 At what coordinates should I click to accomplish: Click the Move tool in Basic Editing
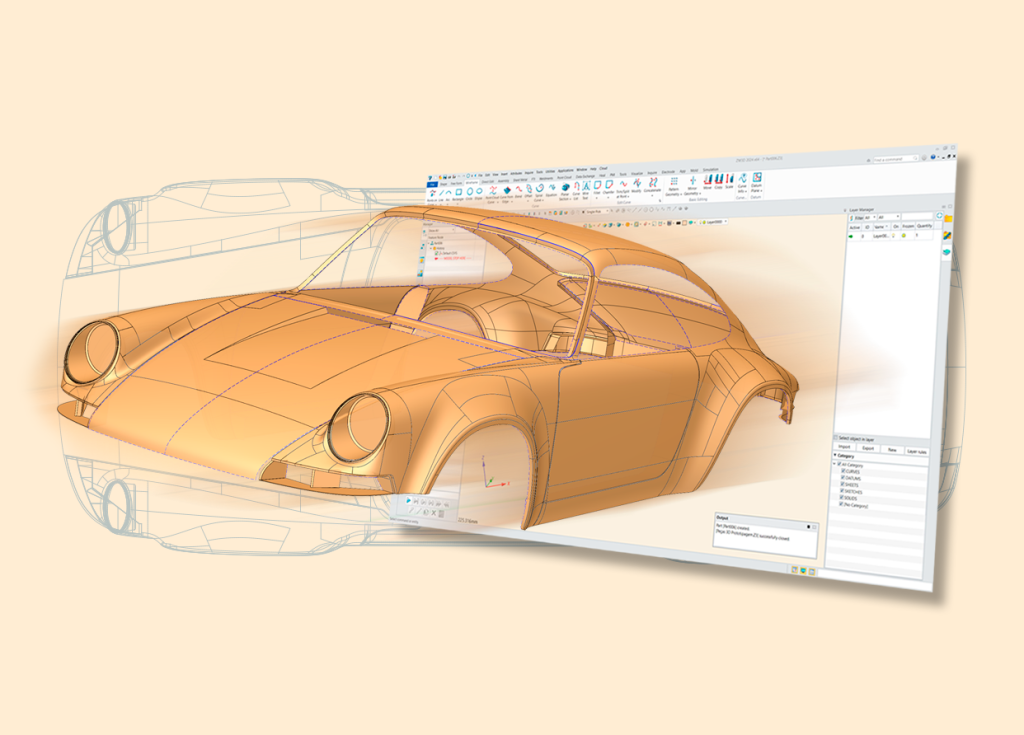[x=707, y=181]
